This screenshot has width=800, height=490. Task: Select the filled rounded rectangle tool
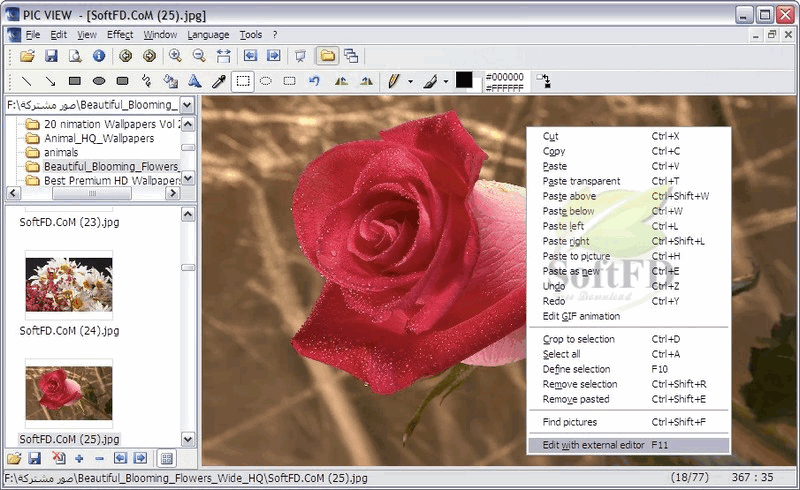122,81
